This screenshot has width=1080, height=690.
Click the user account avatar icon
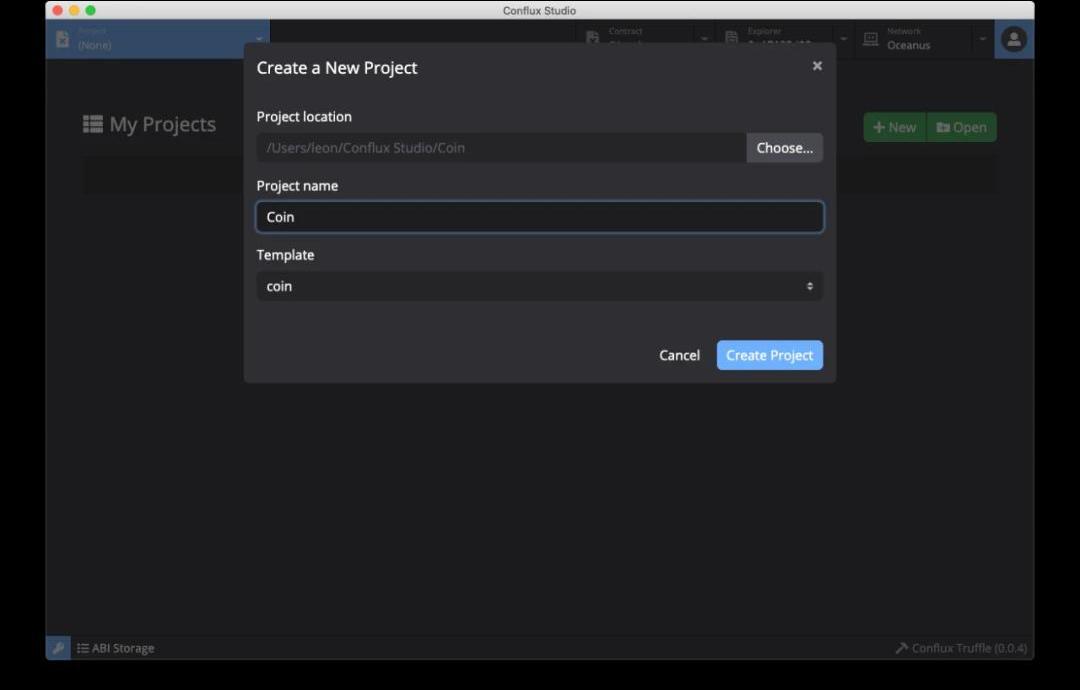[x=1013, y=39]
